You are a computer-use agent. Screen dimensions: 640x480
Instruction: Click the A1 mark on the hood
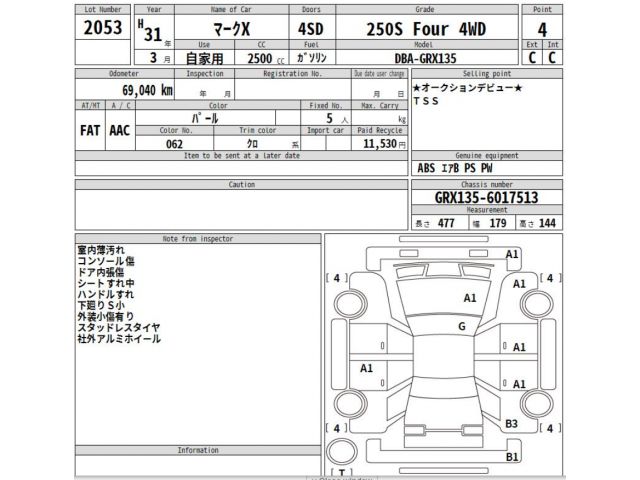(x=470, y=298)
